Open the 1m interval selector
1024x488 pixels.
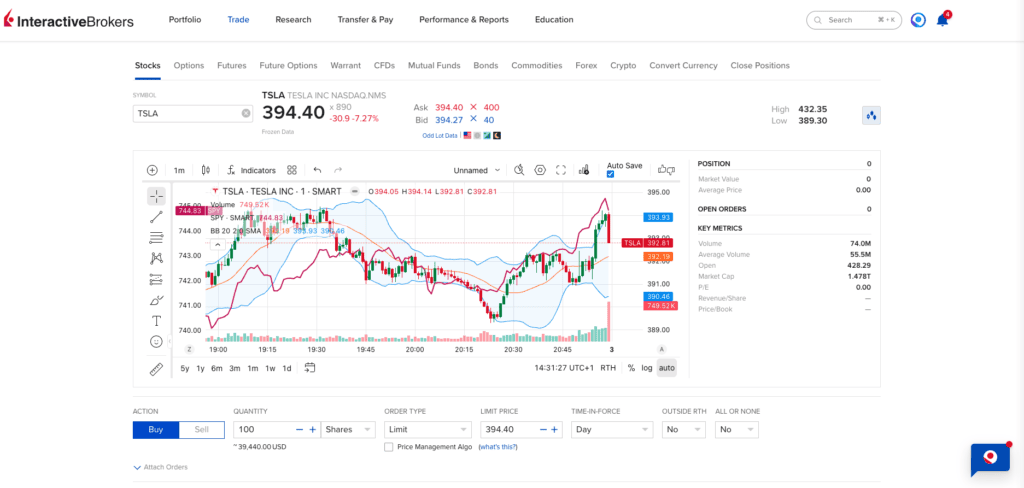click(179, 170)
